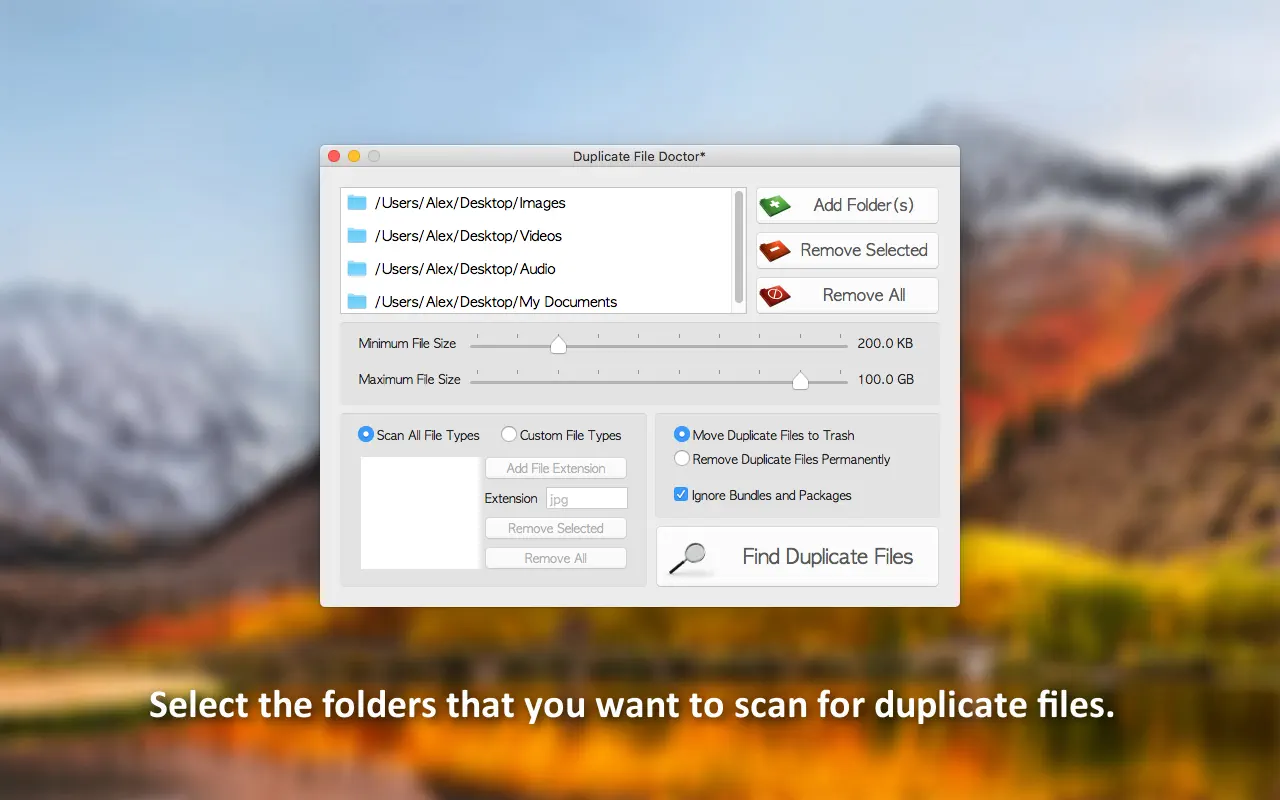The image size is (1280, 800).
Task: Click the Audio folder icon
Action: (357, 269)
